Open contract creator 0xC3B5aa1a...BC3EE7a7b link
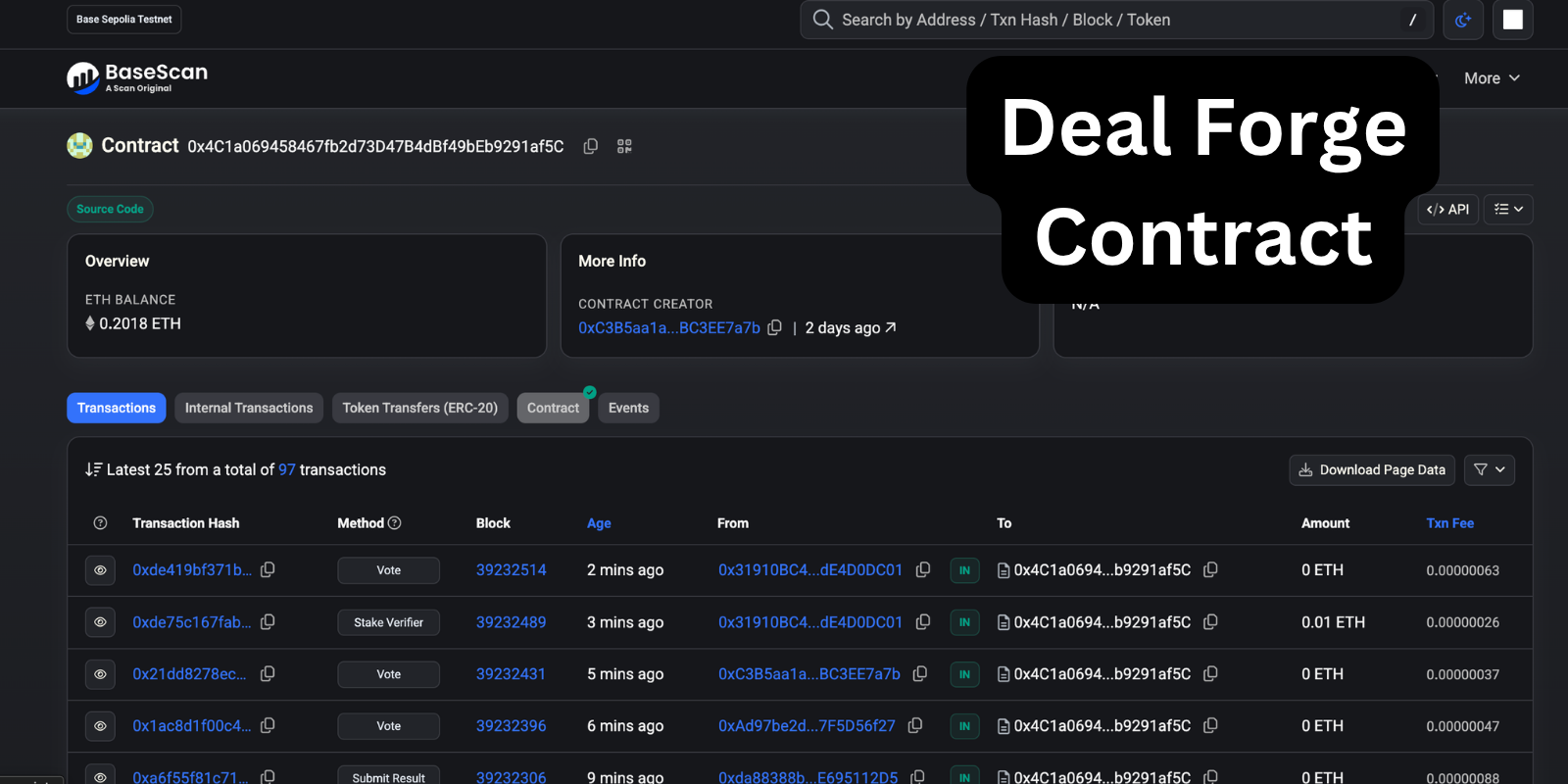1568x784 pixels. pos(669,328)
